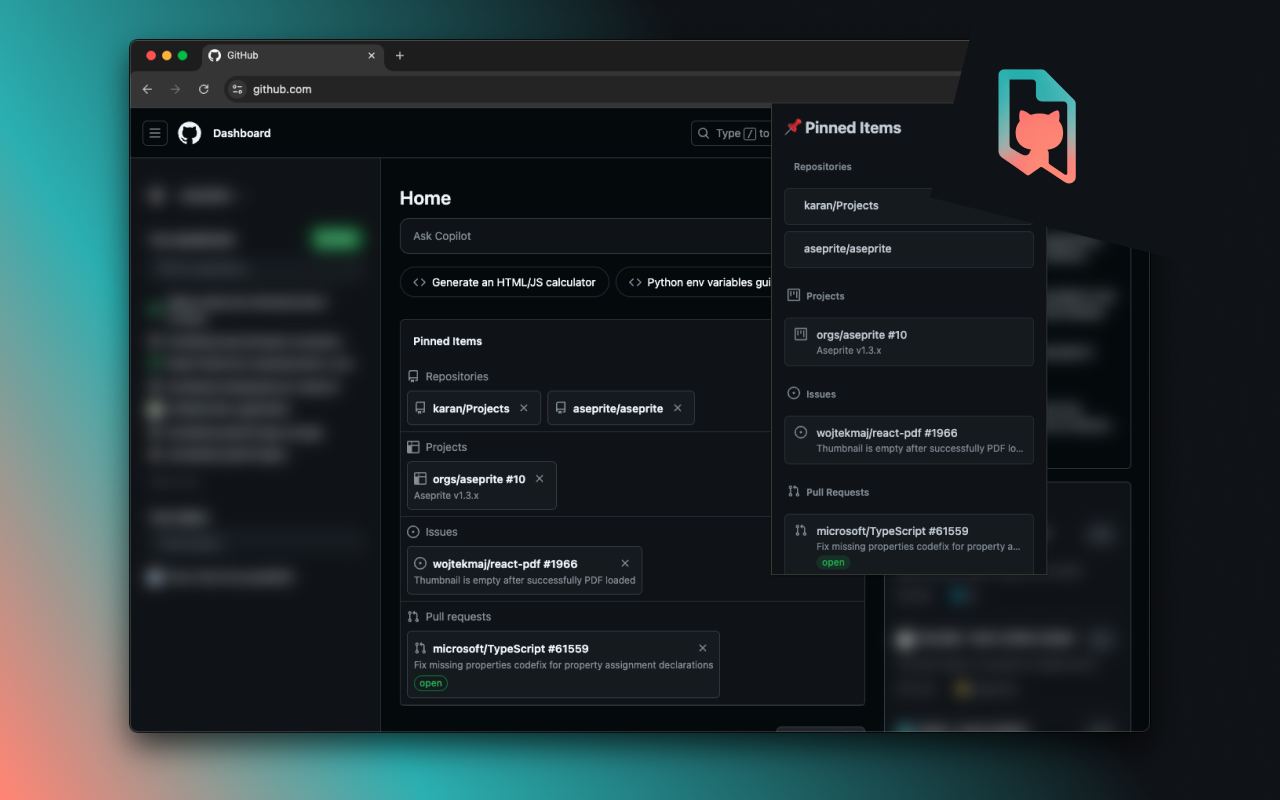Click issue icon in popup react-pdf card
Screen dimensions: 1280x800
click(800, 432)
